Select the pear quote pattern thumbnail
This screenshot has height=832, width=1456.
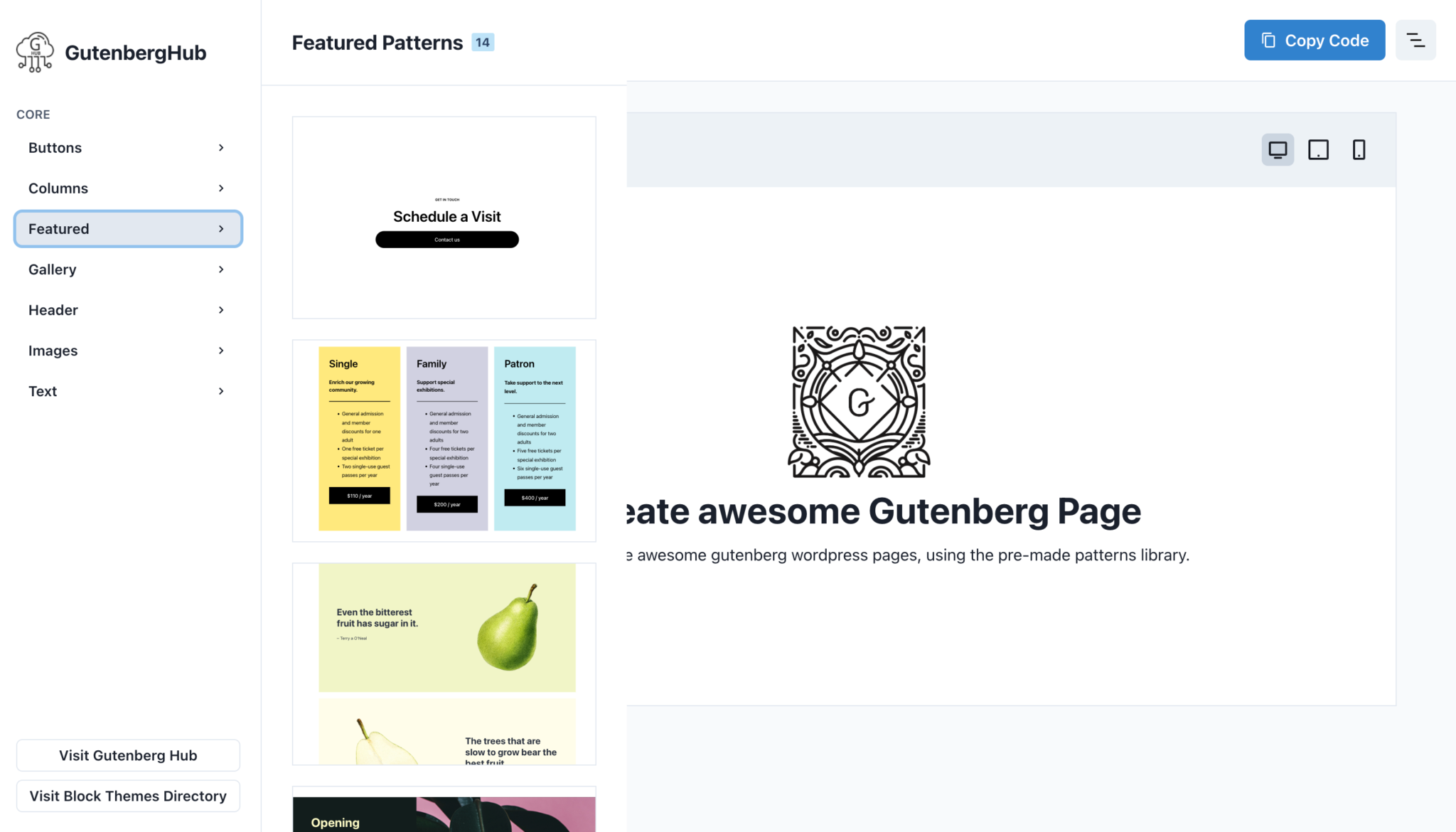coord(444,664)
